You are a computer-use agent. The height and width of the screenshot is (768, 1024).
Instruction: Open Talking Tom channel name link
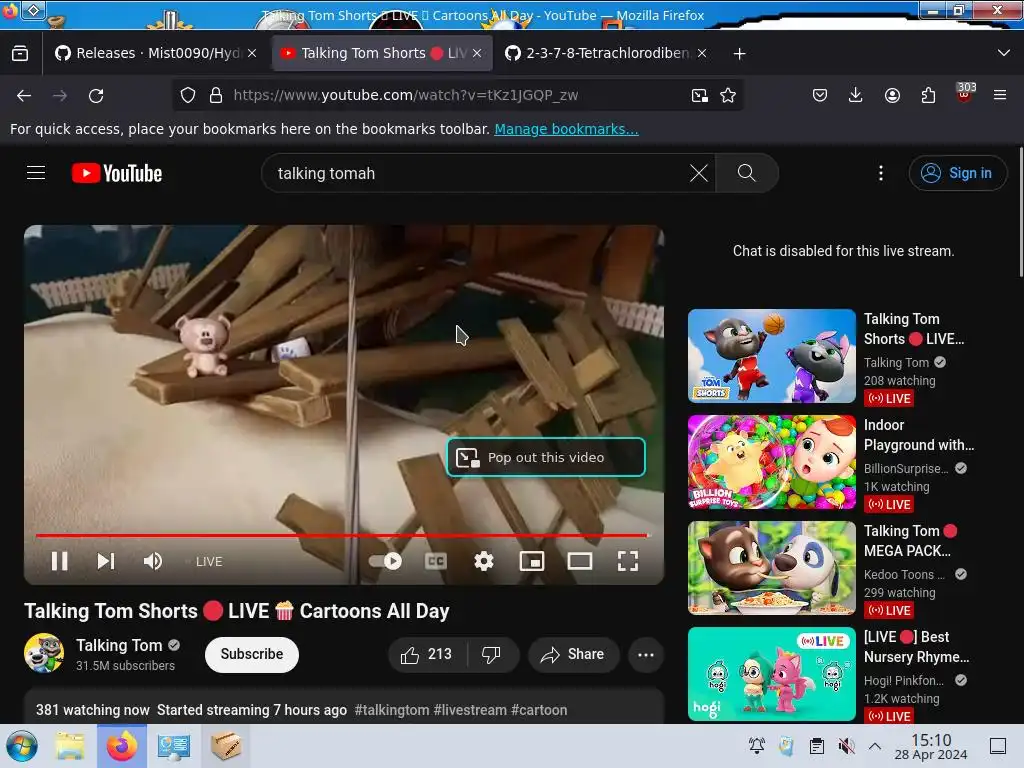119,645
